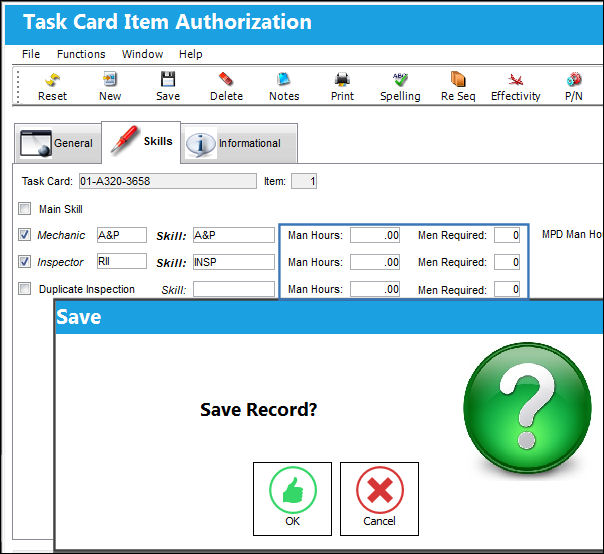Click the MPD Man Hours label
604x554 pixels.
(572, 234)
